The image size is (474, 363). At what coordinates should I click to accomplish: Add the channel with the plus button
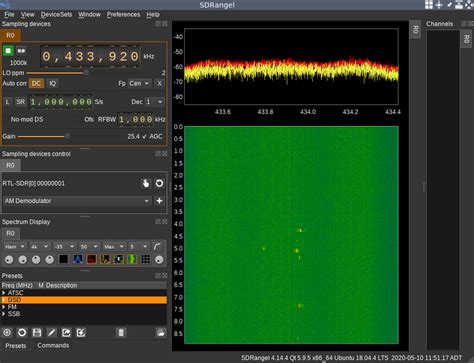(x=159, y=201)
